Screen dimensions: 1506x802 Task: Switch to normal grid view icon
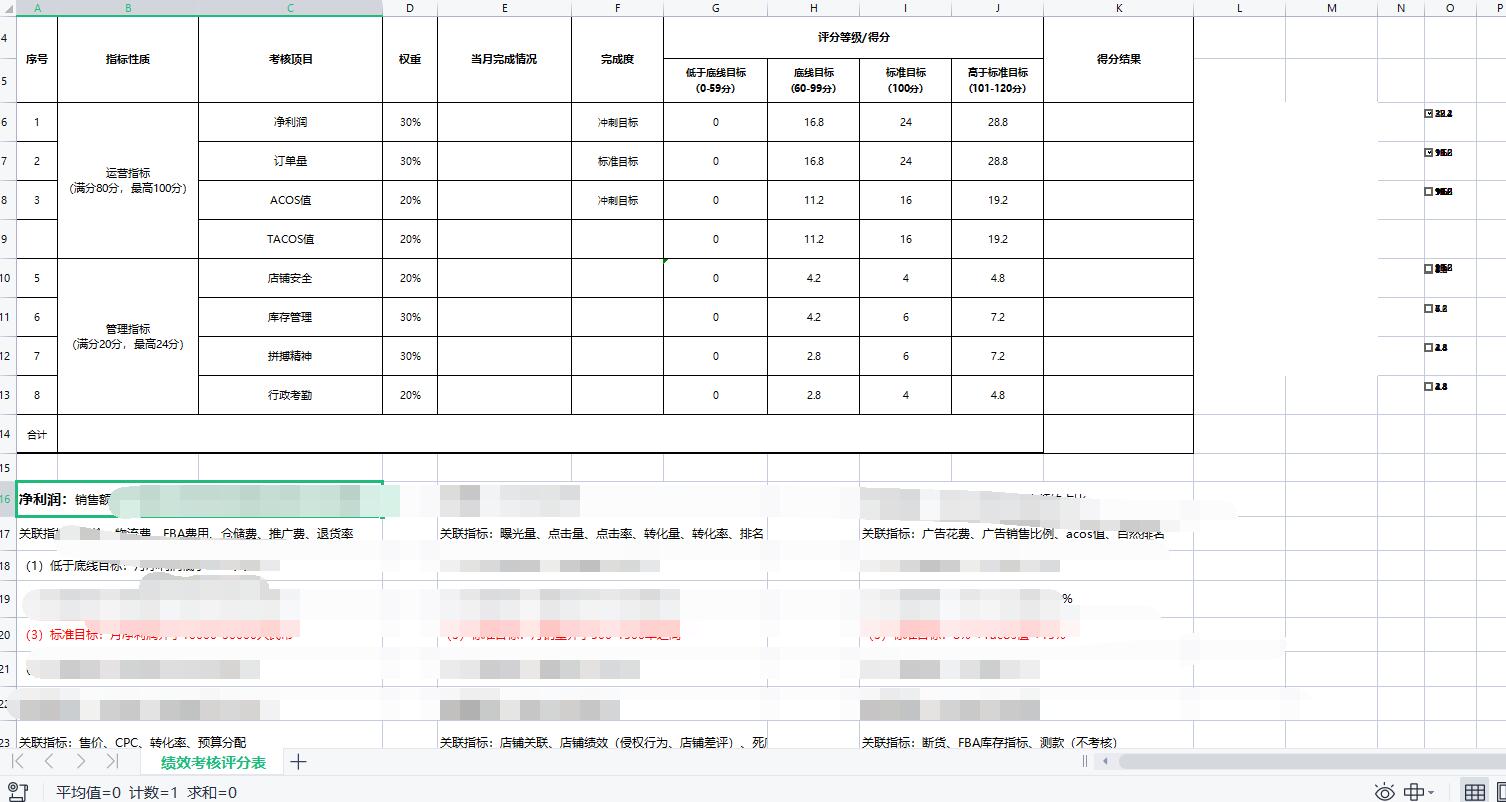point(1474,792)
